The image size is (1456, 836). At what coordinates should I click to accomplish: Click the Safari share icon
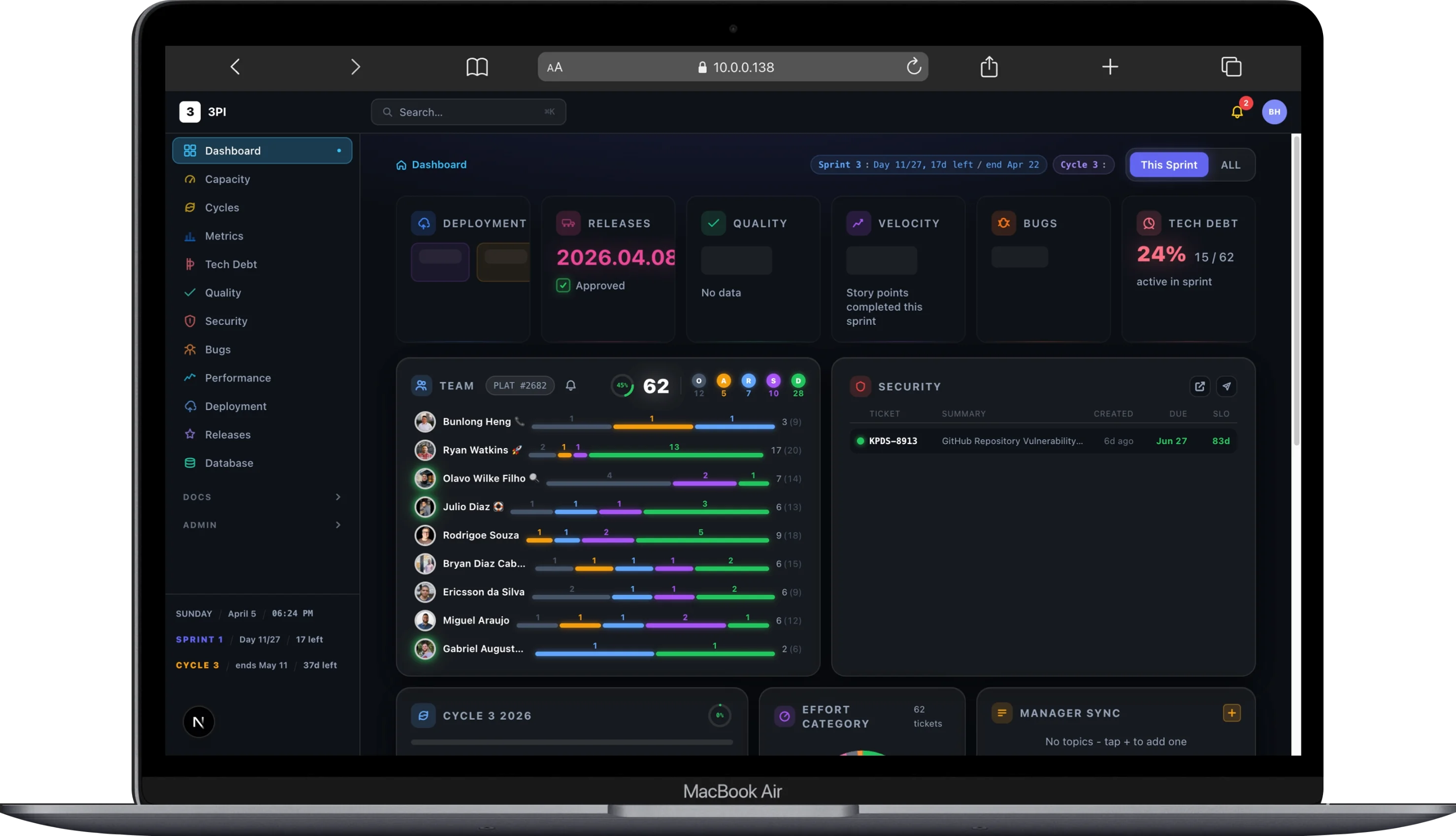[989, 67]
